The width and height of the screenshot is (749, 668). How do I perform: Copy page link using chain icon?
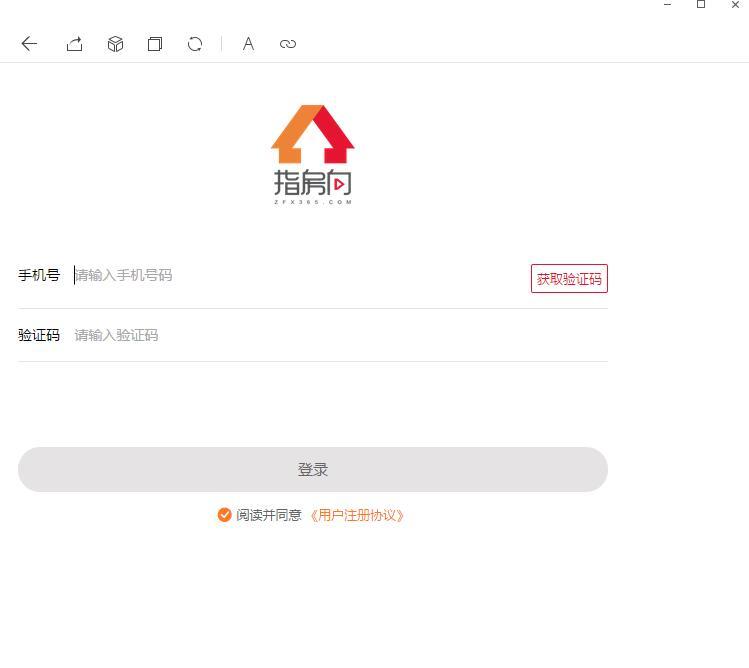click(288, 44)
